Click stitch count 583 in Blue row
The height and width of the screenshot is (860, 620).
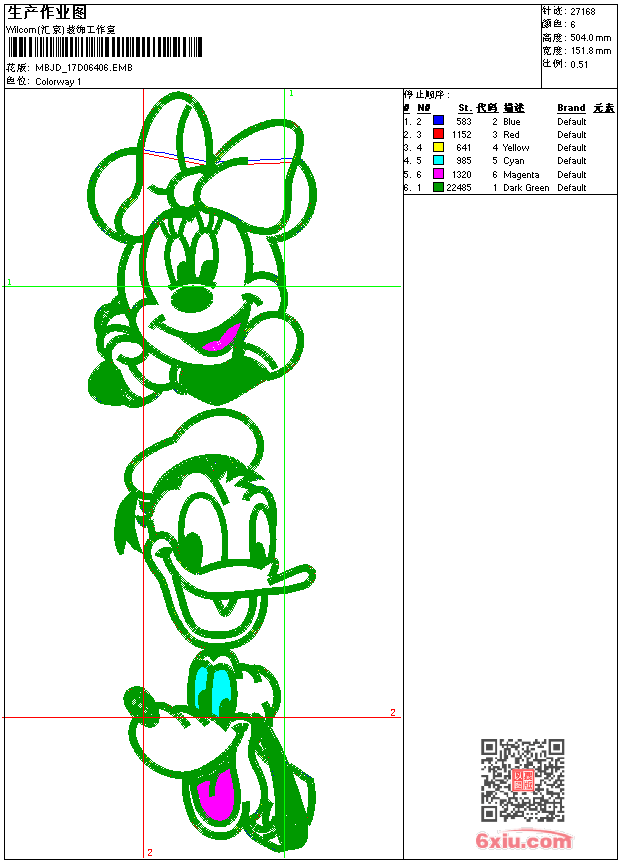pyautogui.click(x=464, y=122)
